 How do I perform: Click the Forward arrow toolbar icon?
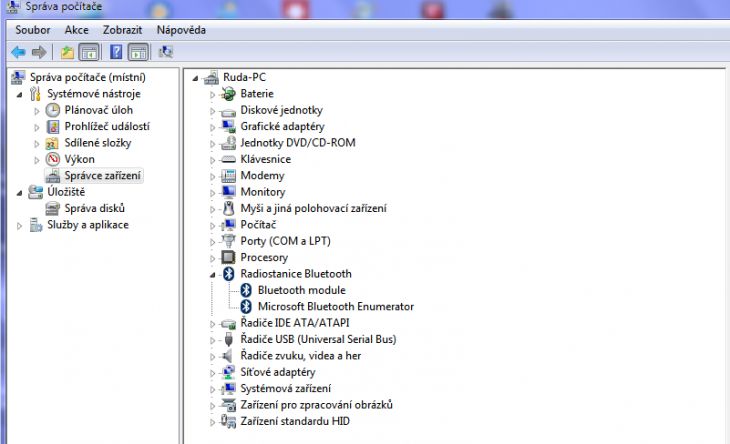coord(39,52)
